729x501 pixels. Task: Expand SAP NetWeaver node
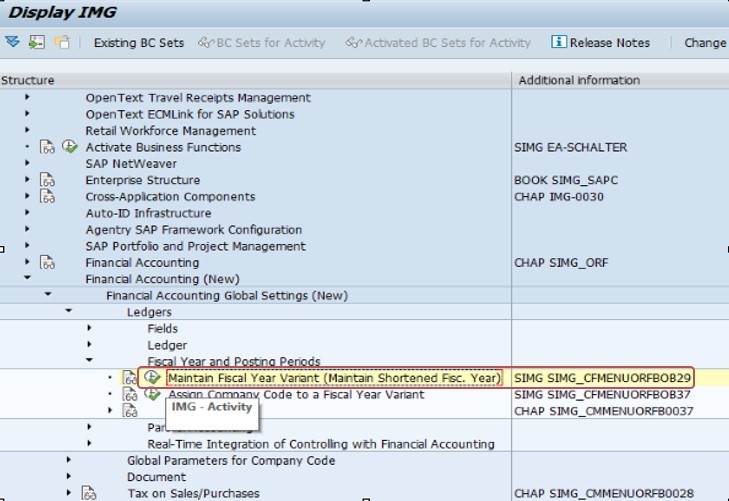click(27, 163)
